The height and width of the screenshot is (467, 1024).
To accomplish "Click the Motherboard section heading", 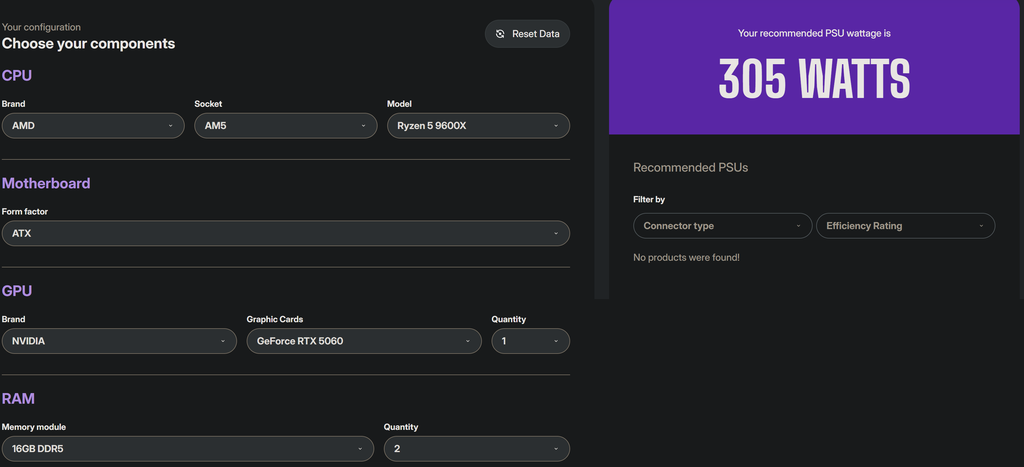I will 46,184.
